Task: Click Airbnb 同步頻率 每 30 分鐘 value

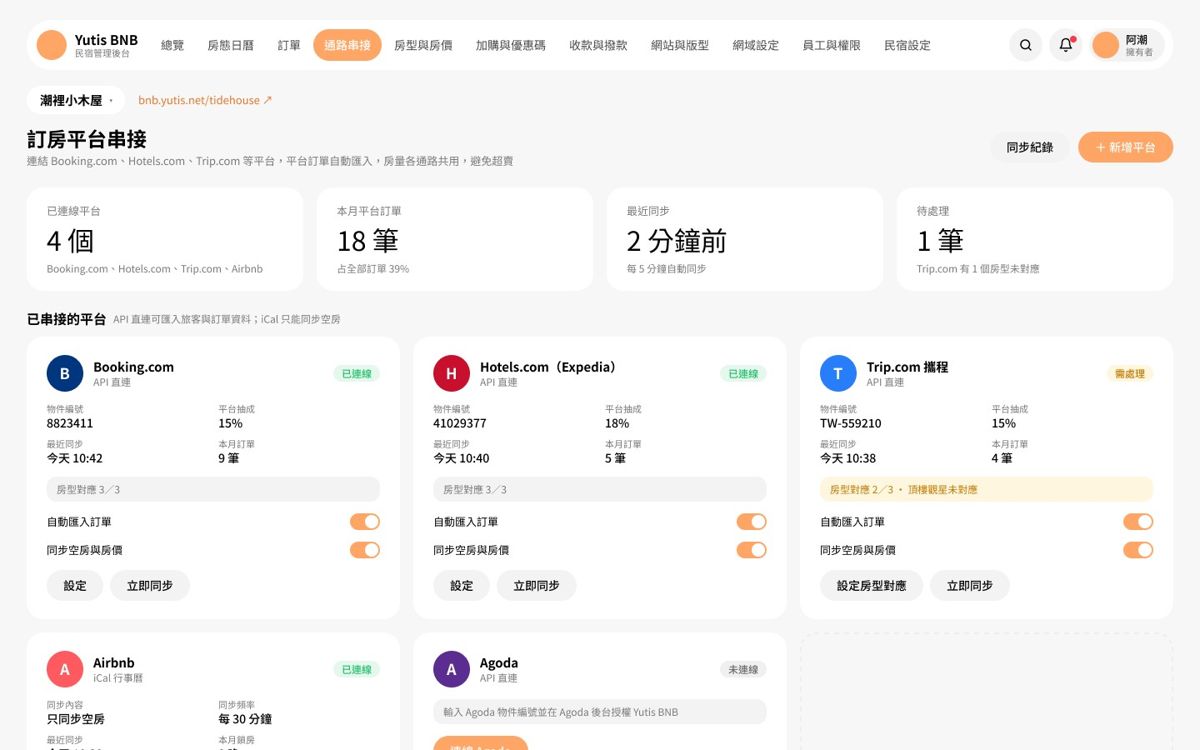Action: (245, 719)
